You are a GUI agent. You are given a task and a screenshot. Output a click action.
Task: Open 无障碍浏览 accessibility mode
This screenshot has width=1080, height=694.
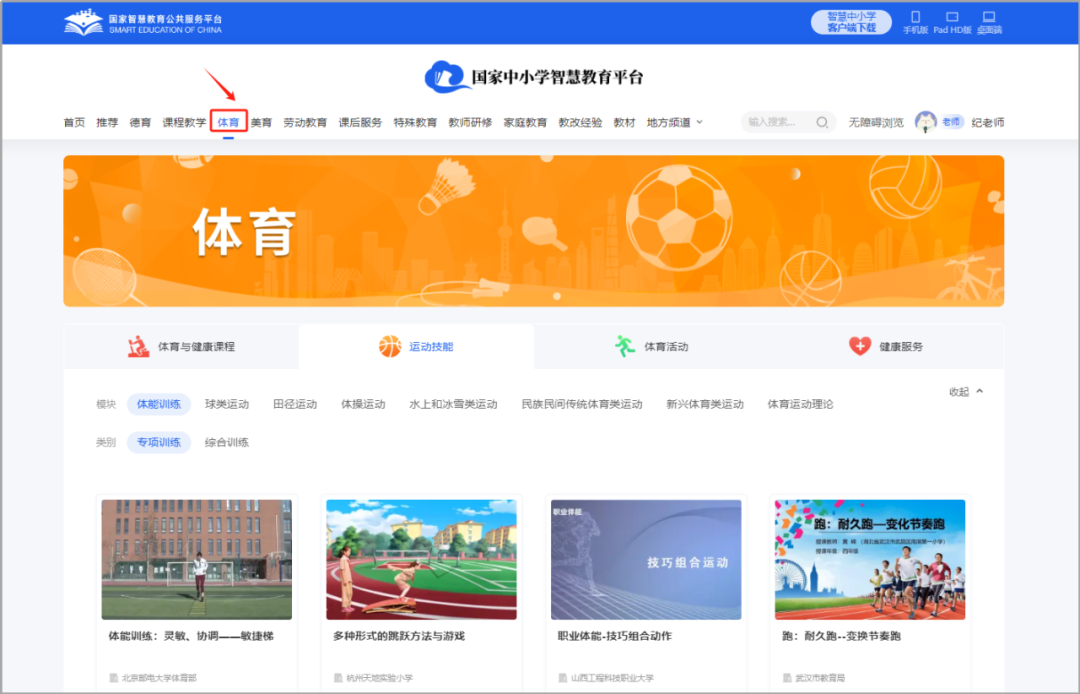tap(874, 121)
